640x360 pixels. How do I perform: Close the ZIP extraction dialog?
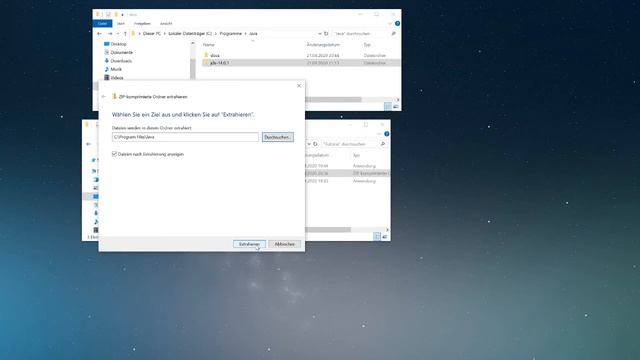[299, 86]
